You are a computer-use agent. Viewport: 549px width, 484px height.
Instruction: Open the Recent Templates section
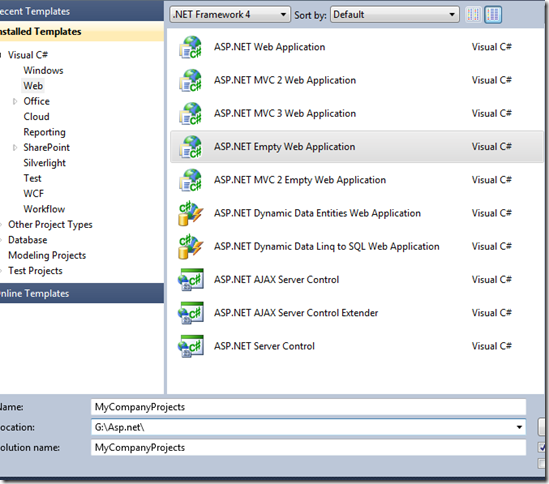point(82,11)
